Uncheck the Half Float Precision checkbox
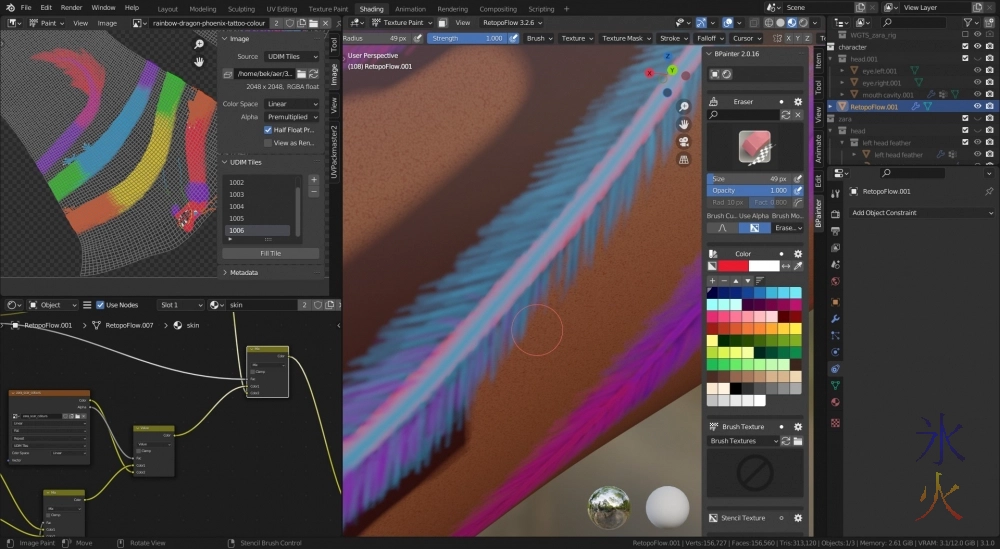Screen dimensions: 1000x549 268,130
